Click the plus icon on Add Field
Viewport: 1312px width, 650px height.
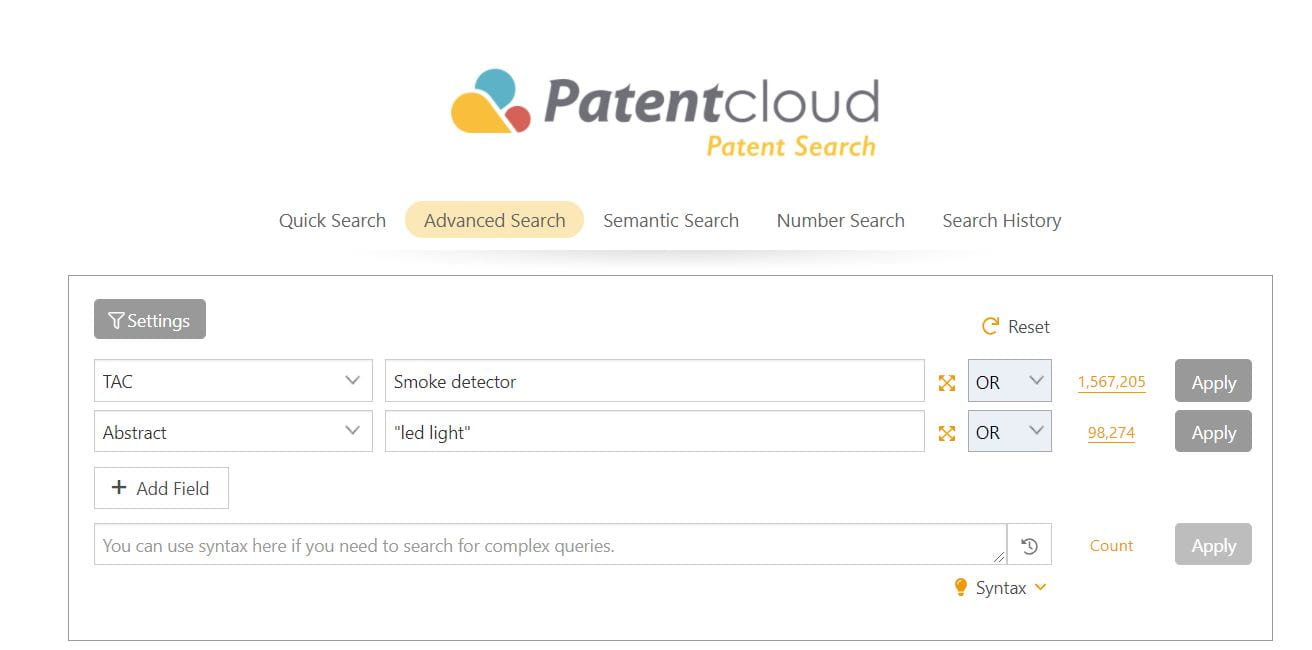(118, 488)
